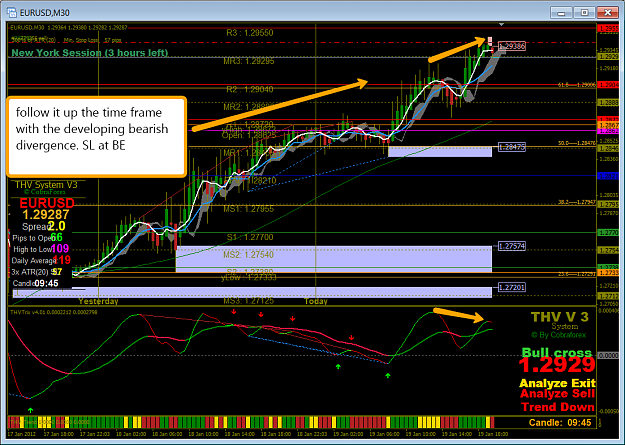Screen dimensions: 625x445
Task: Select the long lavender zone labeled 1.27201
Action: click(252, 292)
